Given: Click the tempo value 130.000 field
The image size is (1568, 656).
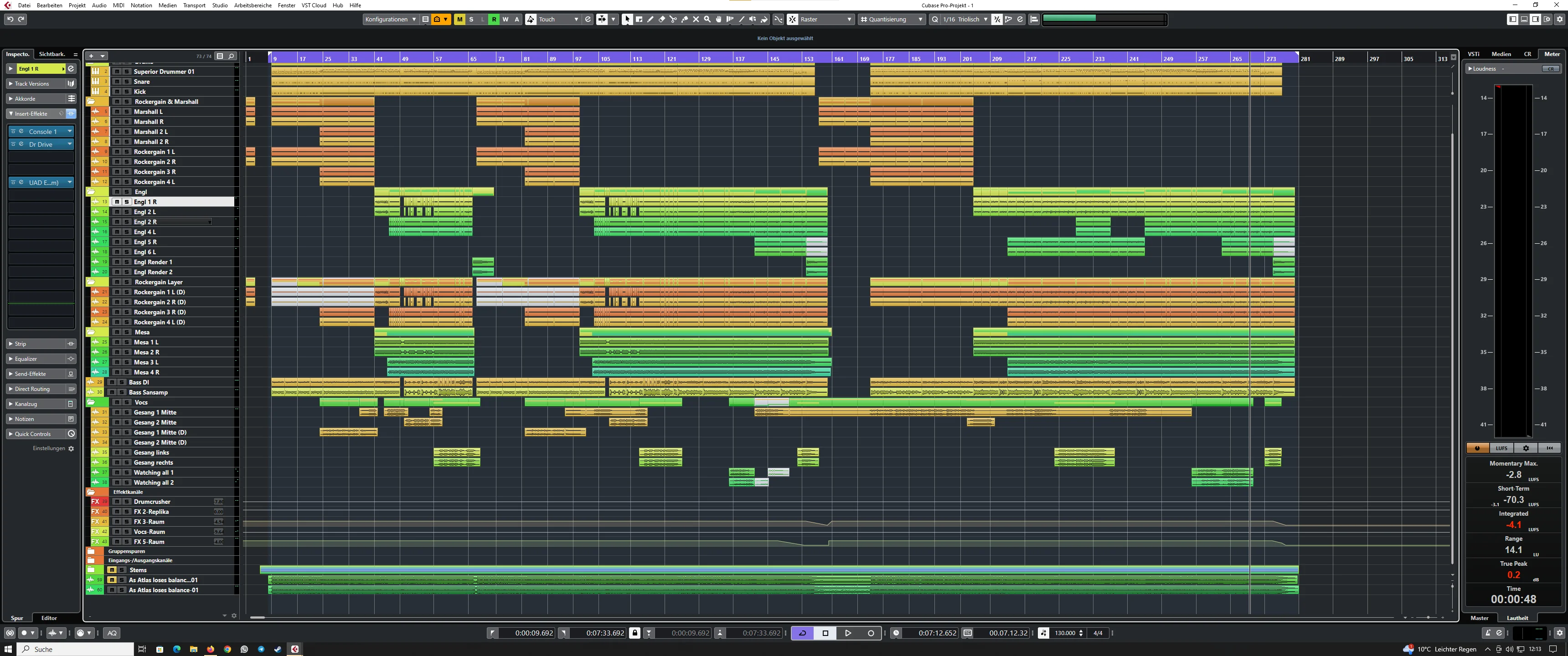Looking at the screenshot, I should 1065,633.
